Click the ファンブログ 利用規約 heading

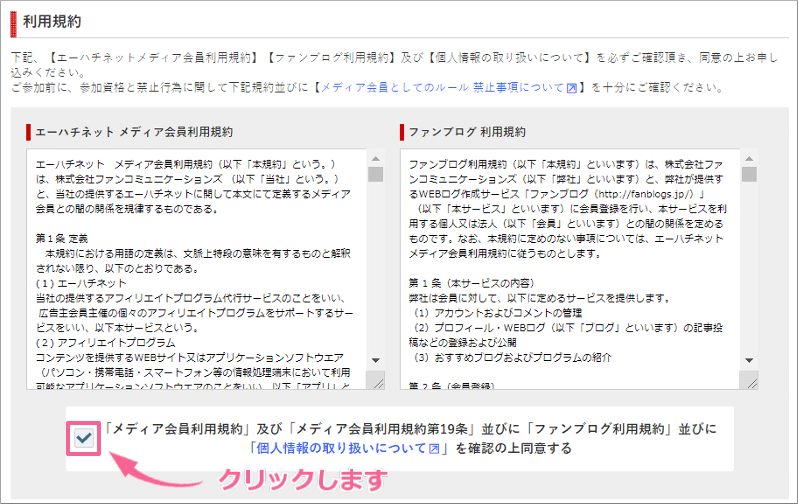467,132
